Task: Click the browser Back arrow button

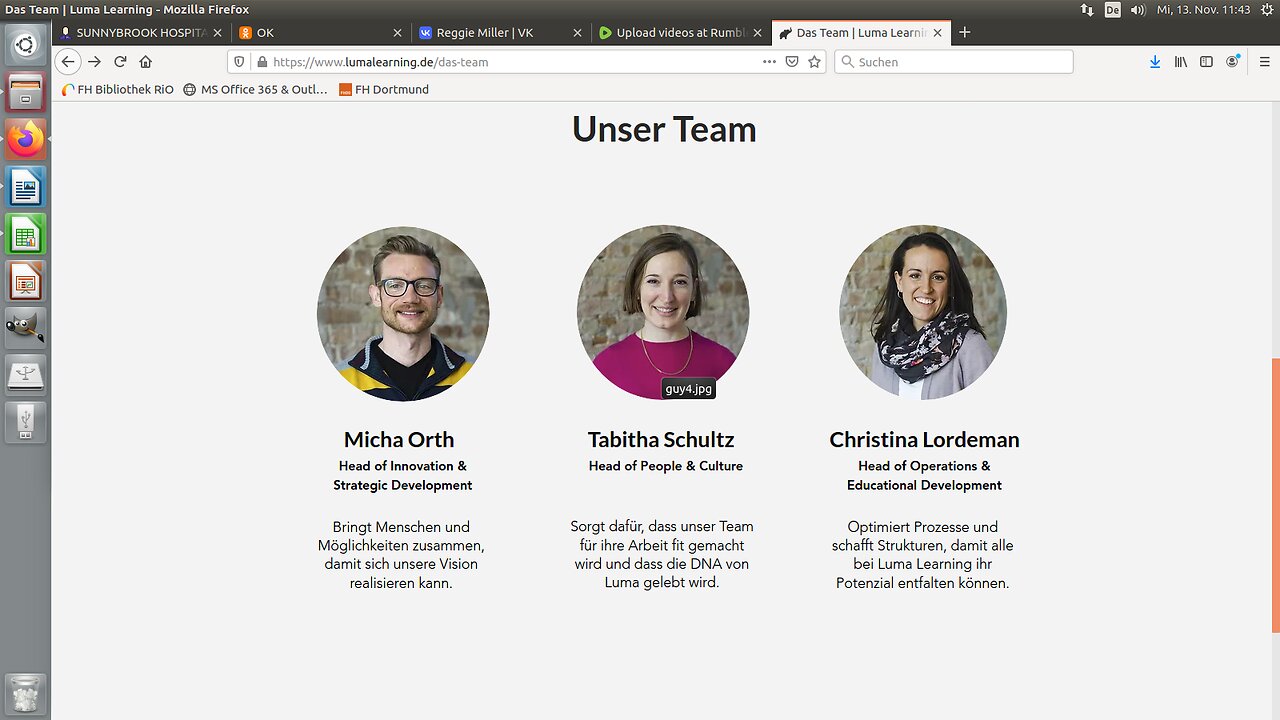Action: coord(68,62)
